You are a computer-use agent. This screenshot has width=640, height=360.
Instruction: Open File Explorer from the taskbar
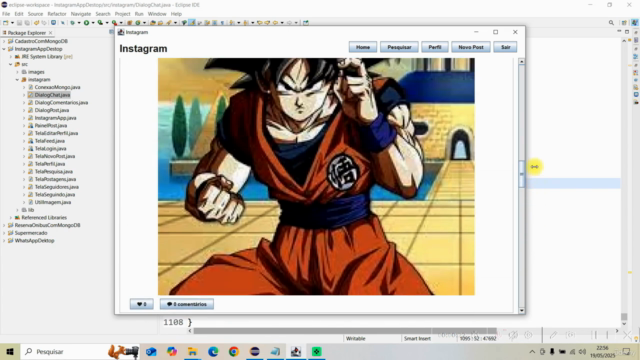click(x=192, y=351)
